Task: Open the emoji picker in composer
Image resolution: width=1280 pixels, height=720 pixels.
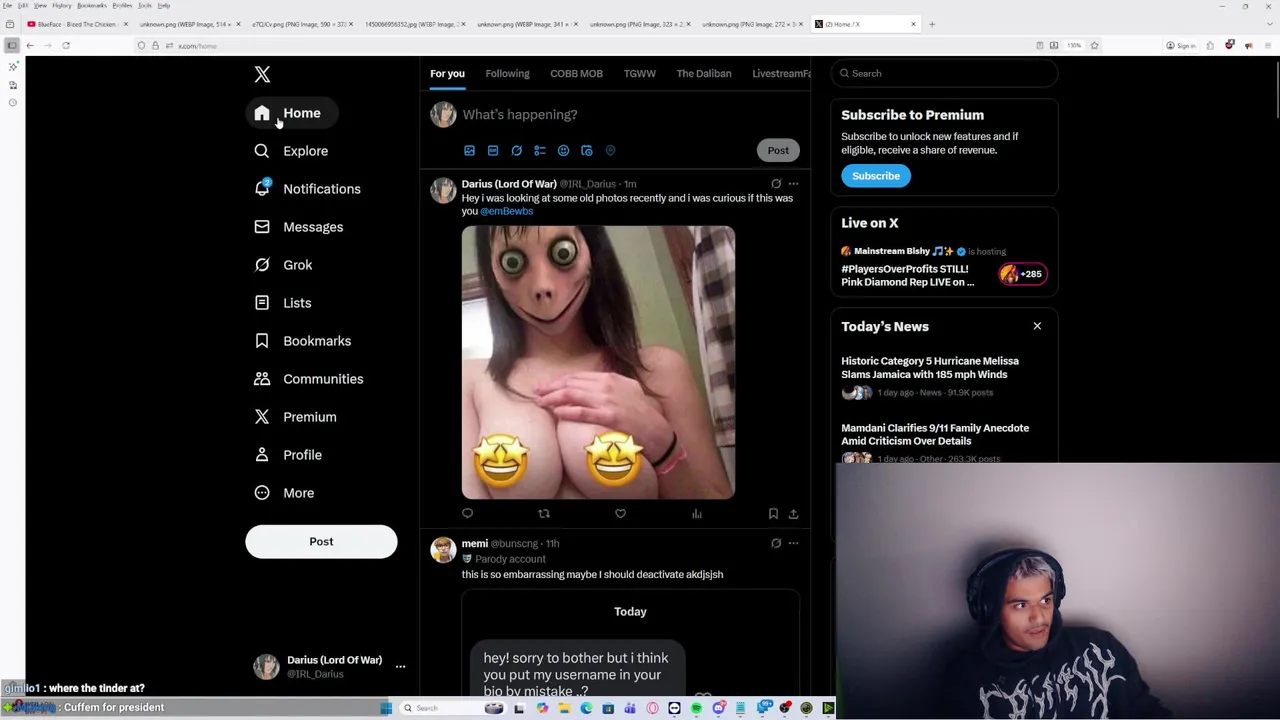Action: (563, 151)
